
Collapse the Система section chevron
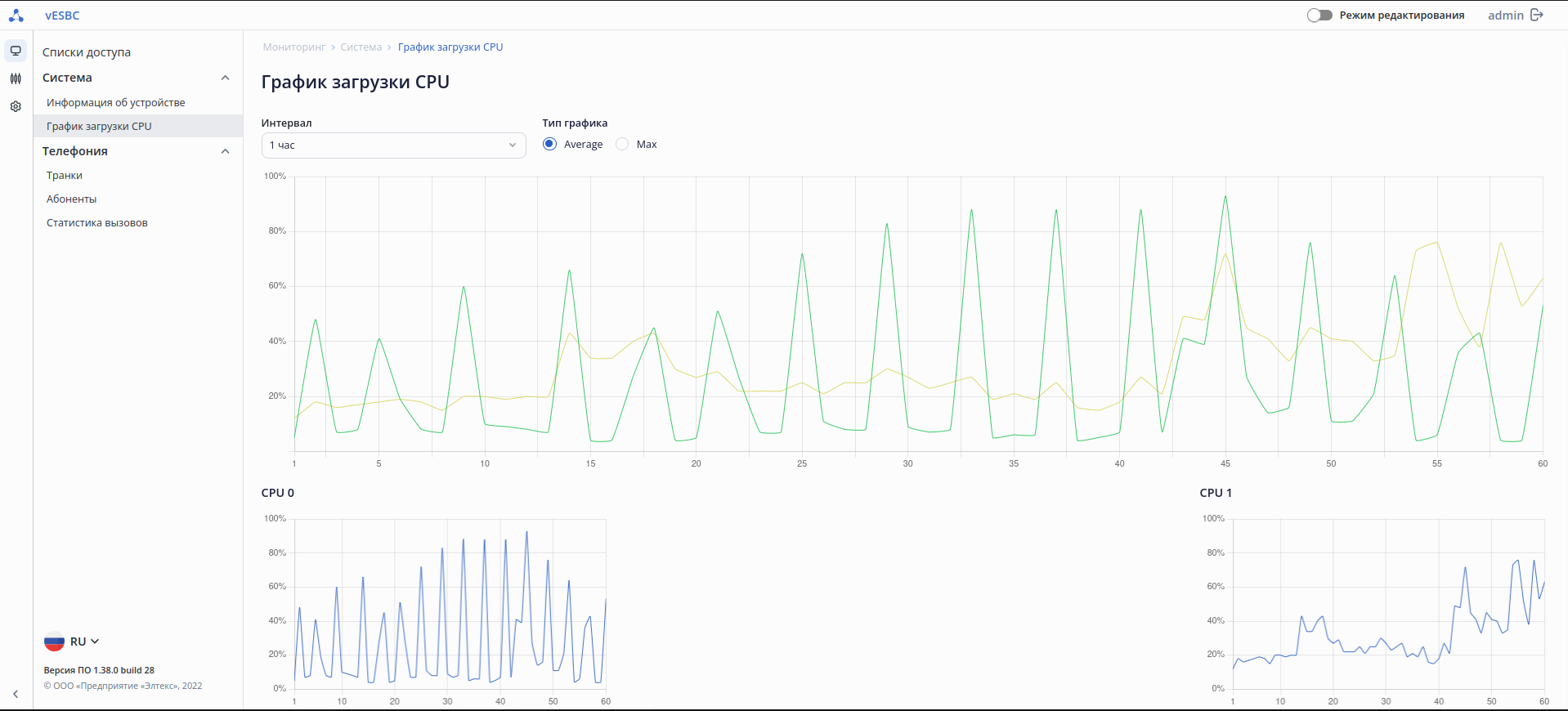click(226, 78)
